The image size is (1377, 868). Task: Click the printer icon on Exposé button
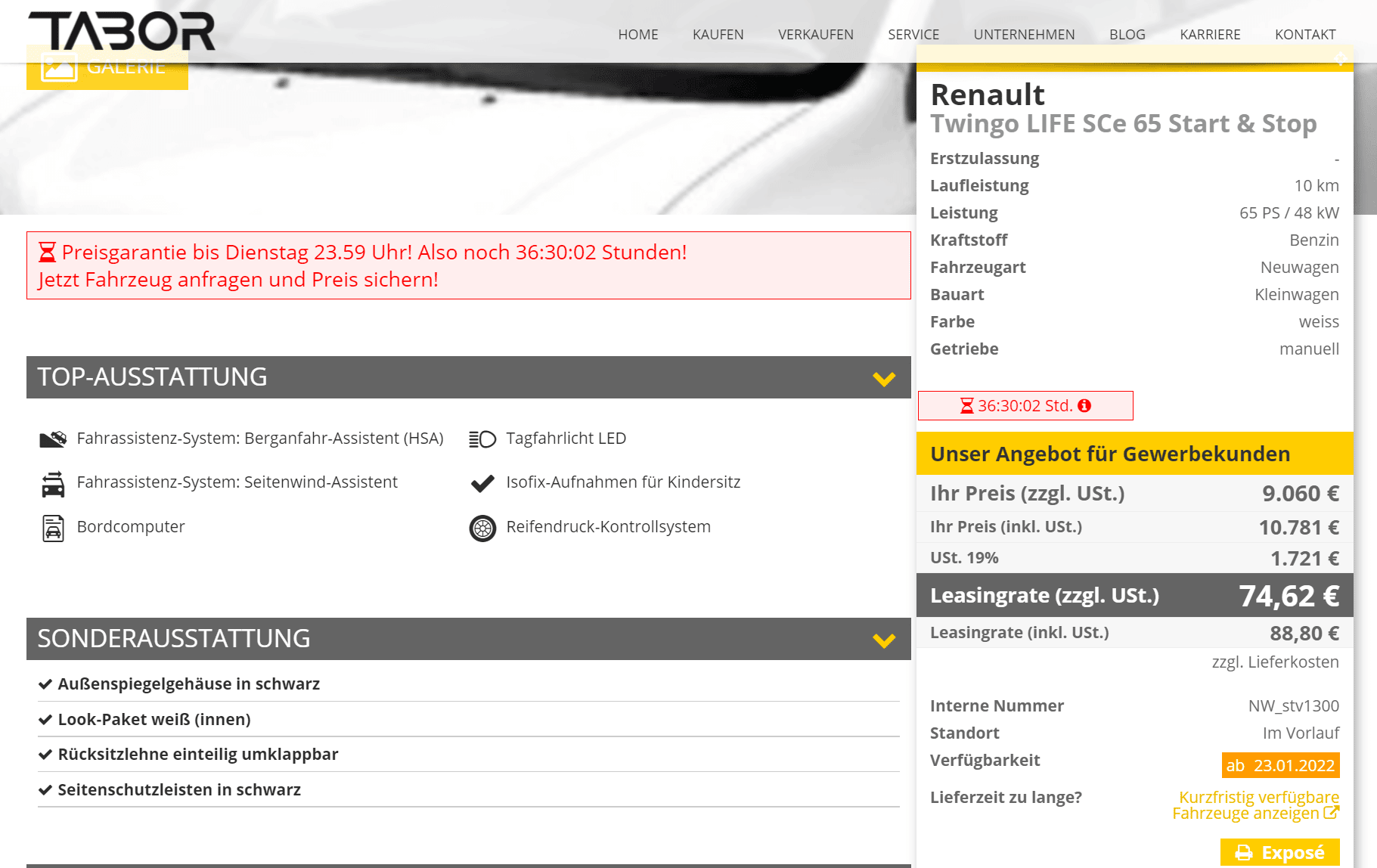click(1244, 853)
